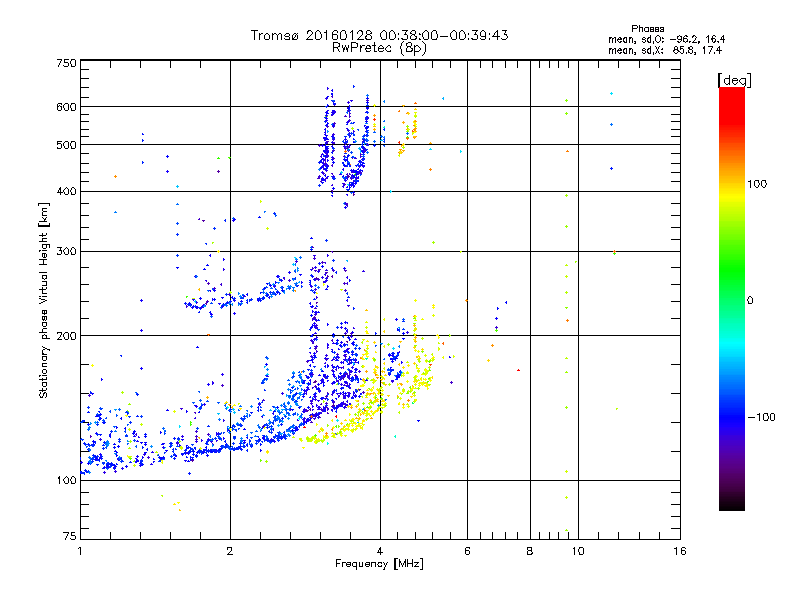Click the plot title 'Tromsø 20160128 00:38:00-00:39:43'
Screen dimensions: 800x600
point(379,35)
